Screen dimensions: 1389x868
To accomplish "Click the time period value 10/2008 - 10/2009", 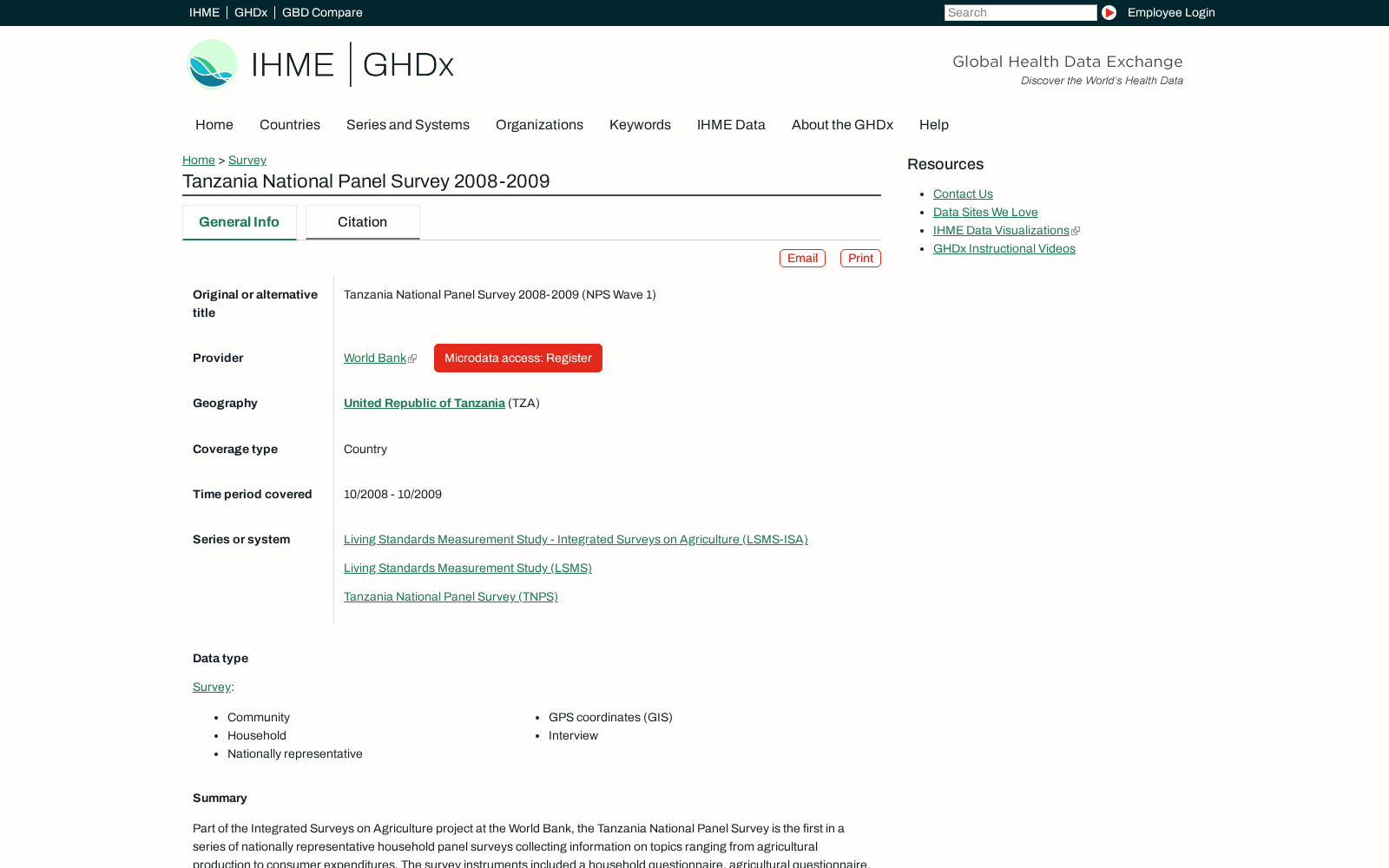I will pyautogui.click(x=392, y=494).
